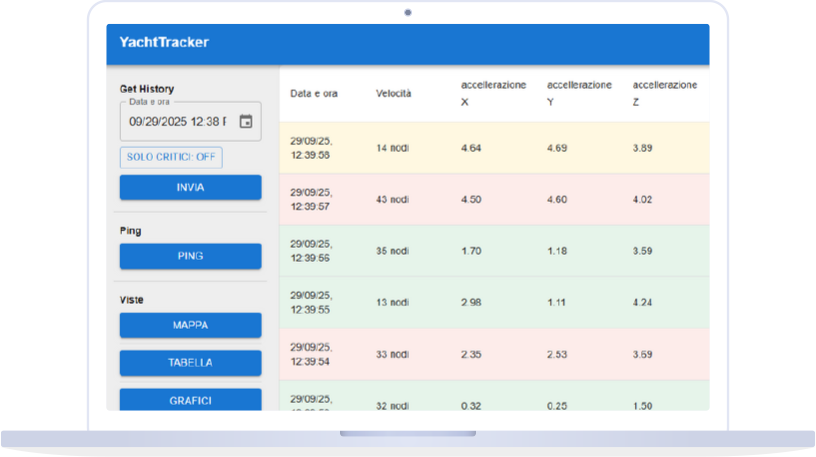Click the accellerazione Z column header
This screenshot has width=816, height=457.
pos(665,93)
